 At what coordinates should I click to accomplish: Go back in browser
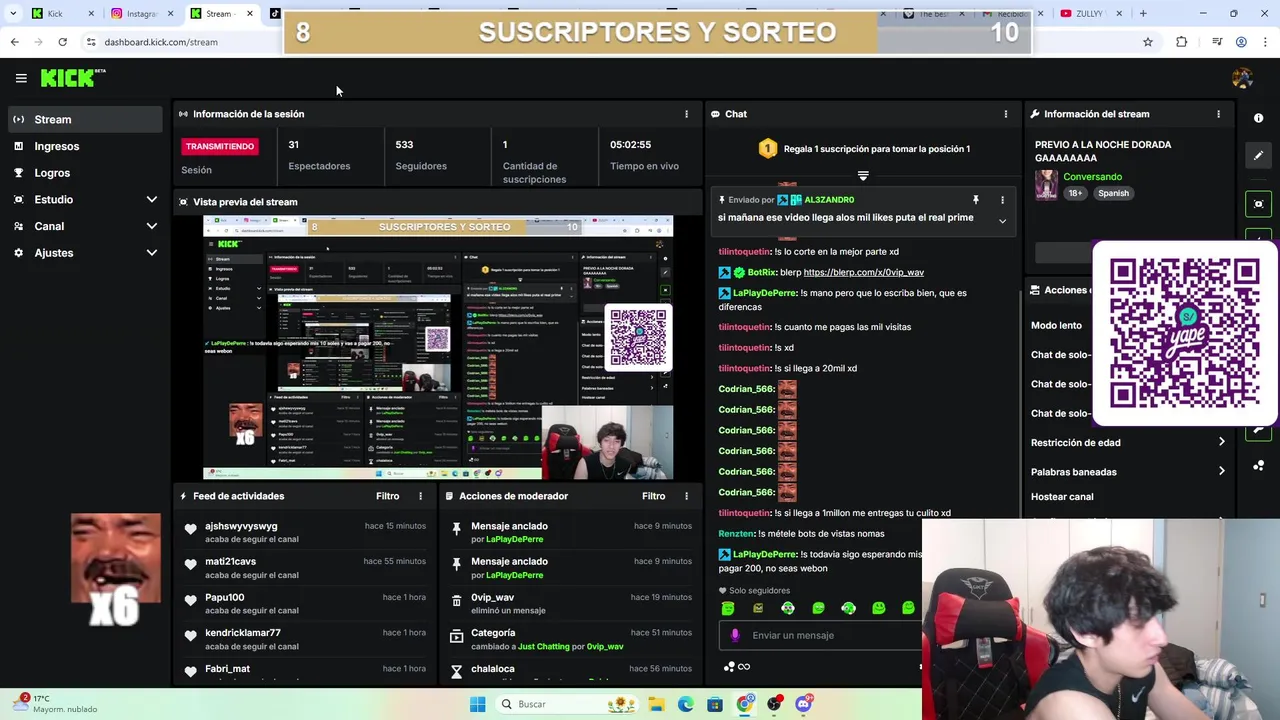click(14, 42)
